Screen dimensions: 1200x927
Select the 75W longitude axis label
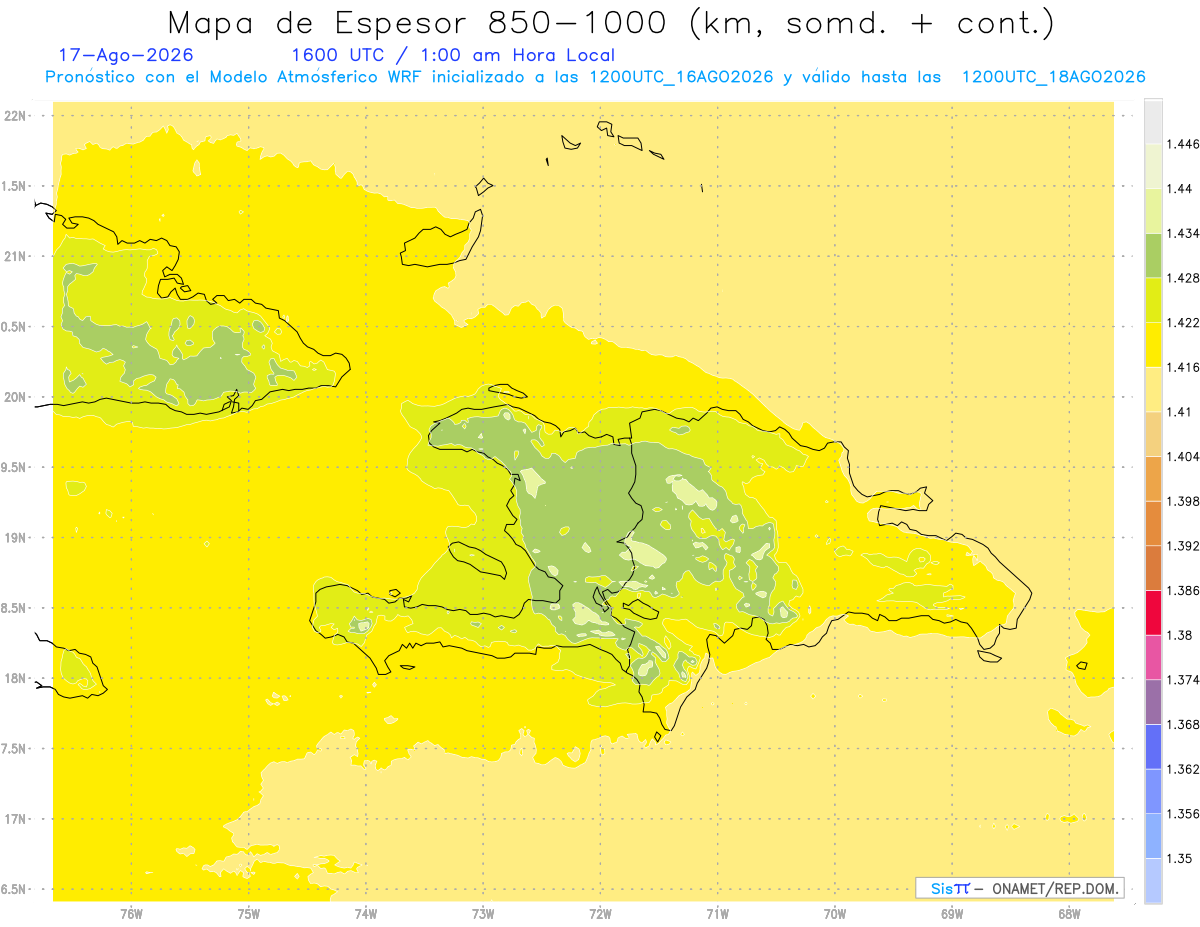[249, 914]
